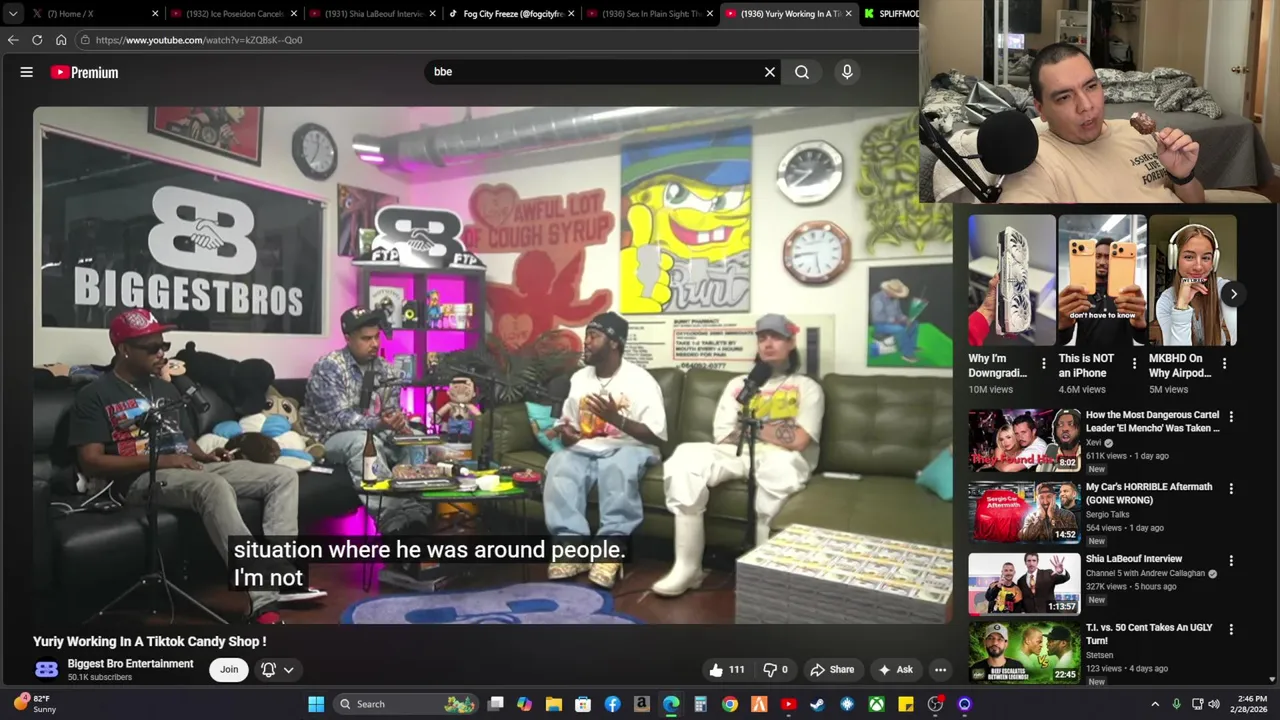The height and width of the screenshot is (720, 1280).
Task: Open options menu for T.I. vs. 50 Cent video
Action: pos(1231,630)
